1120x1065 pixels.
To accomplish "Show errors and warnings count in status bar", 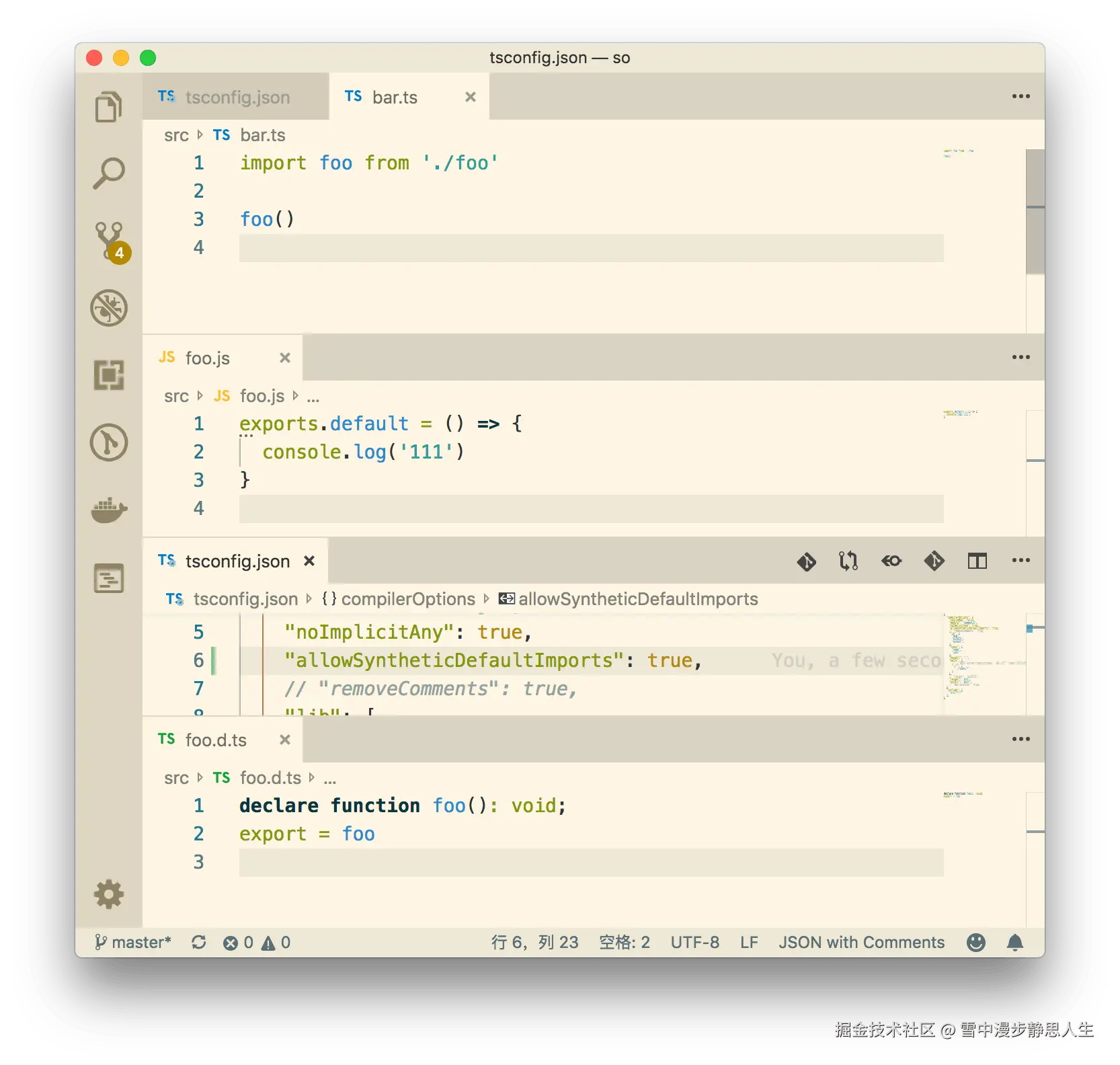I will coord(257,942).
